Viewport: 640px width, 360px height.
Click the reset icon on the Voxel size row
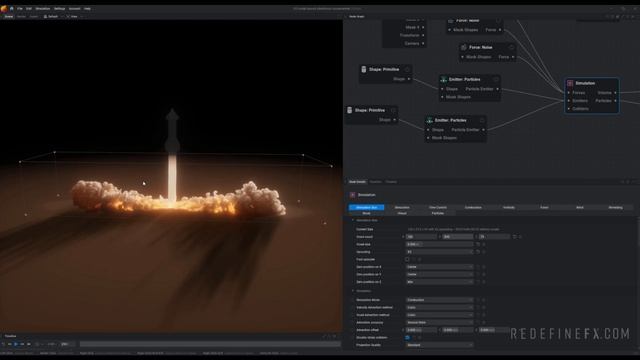coord(478,244)
